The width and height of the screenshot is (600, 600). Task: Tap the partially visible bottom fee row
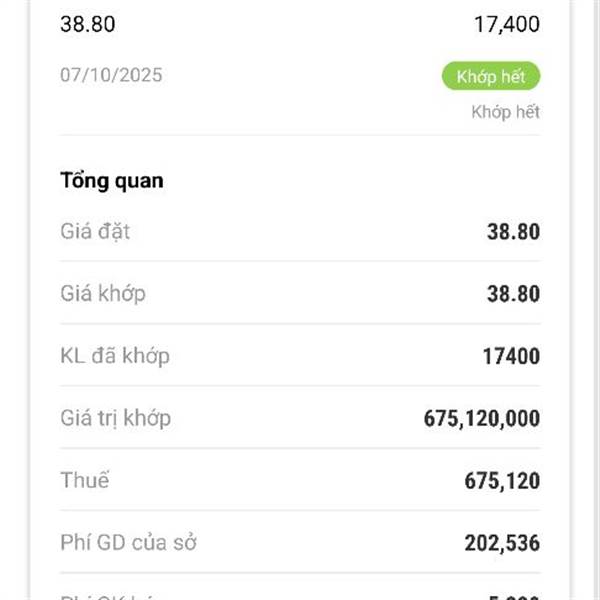tap(300, 597)
